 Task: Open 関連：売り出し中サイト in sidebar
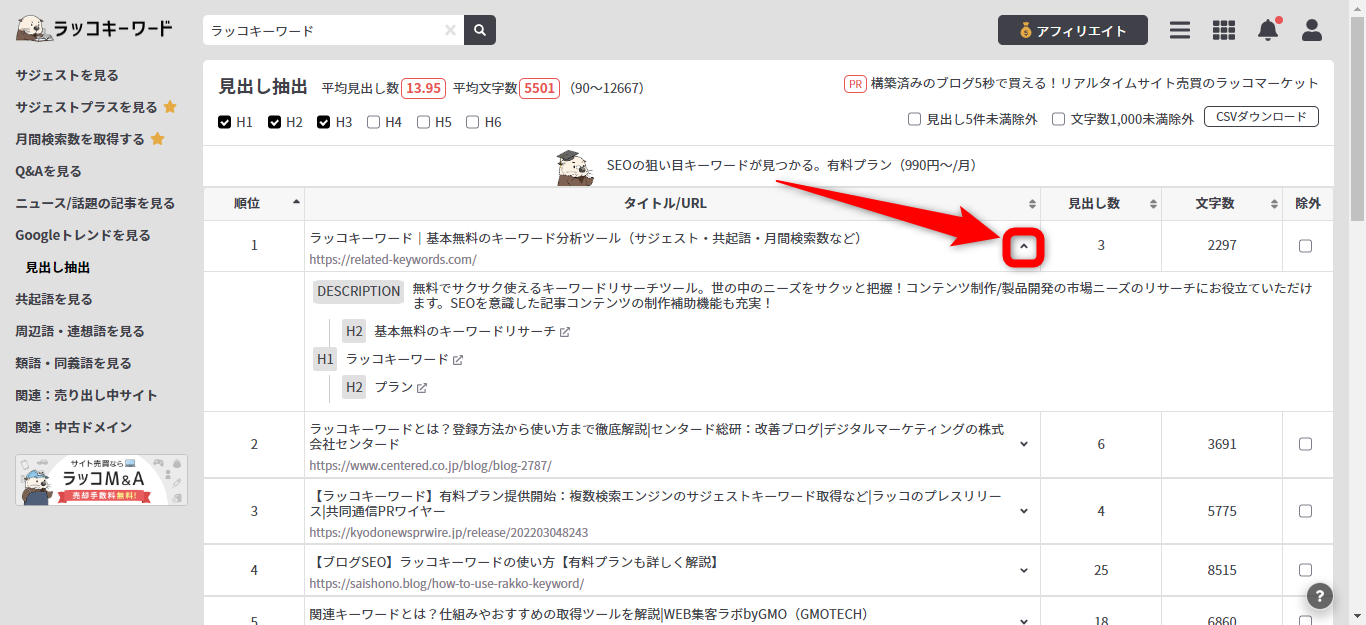click(86, 395)
